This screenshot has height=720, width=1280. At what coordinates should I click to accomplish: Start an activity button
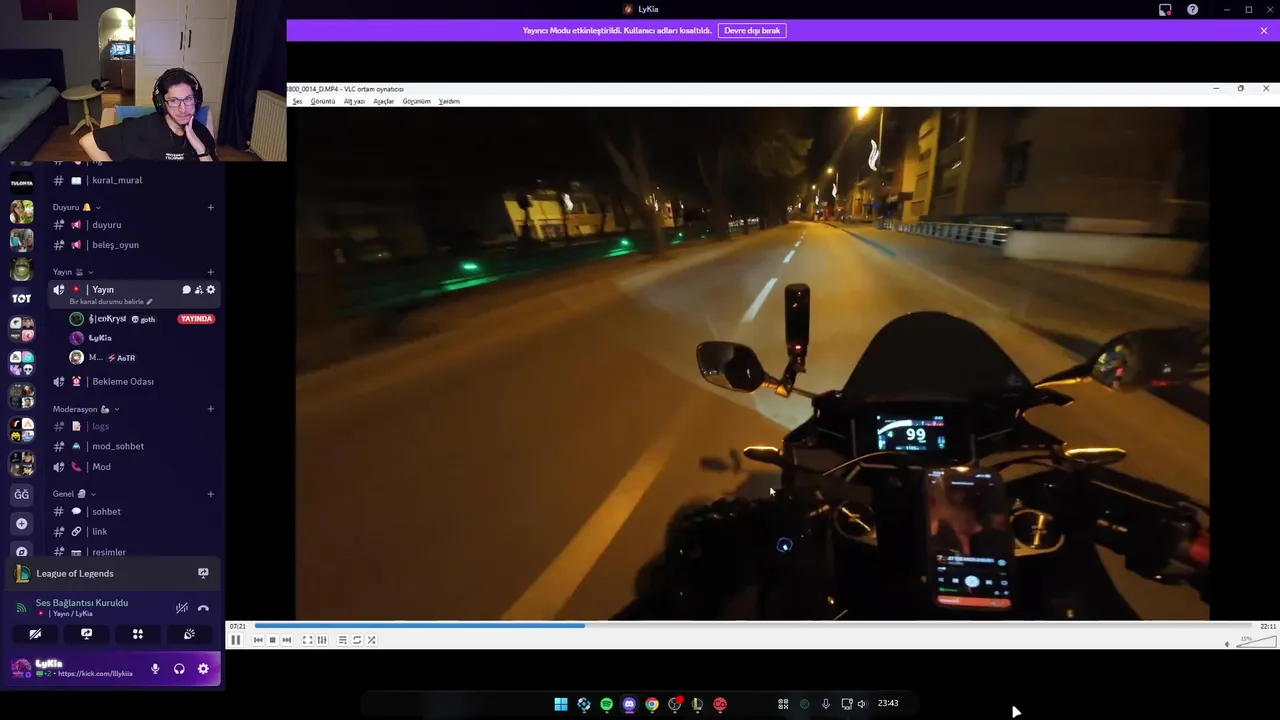pos(138,634)
